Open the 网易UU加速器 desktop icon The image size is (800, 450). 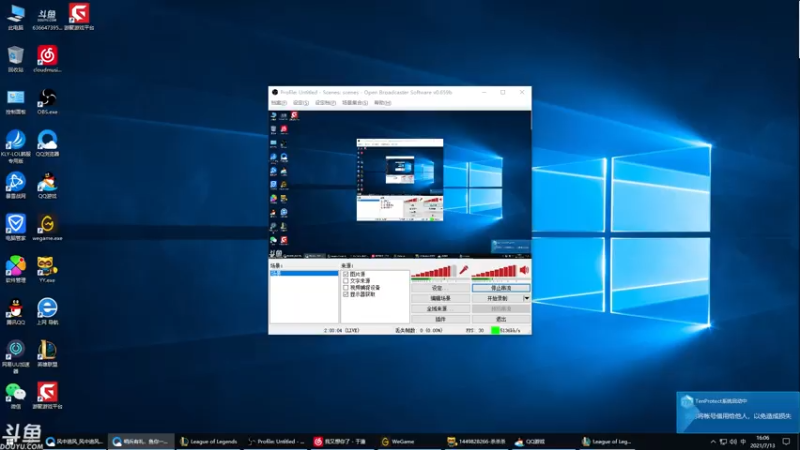(16, 357)
